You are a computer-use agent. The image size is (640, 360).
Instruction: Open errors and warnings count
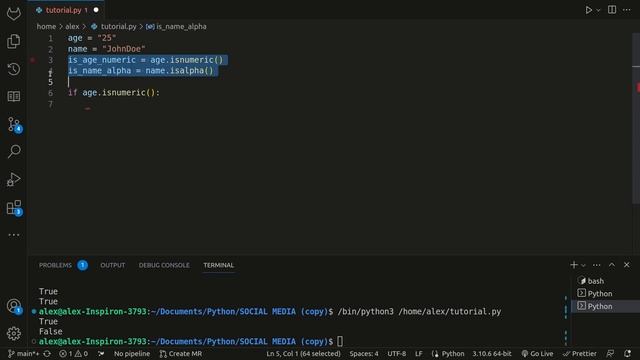(73, 353)
